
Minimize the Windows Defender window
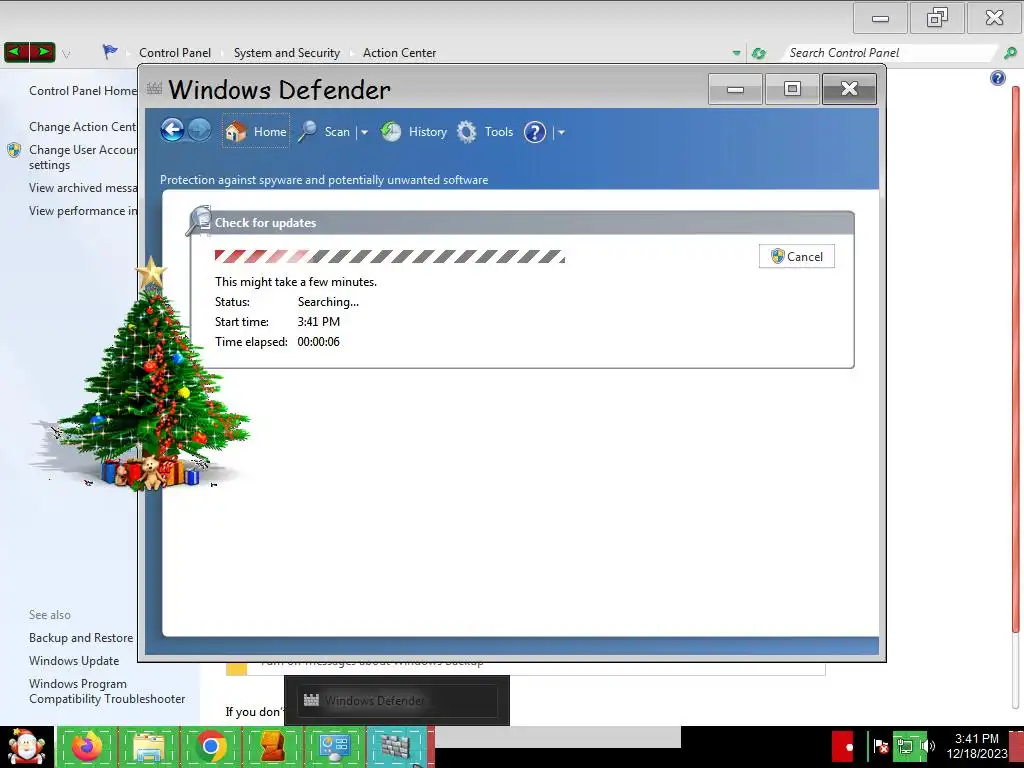click(x=735, y=89)
